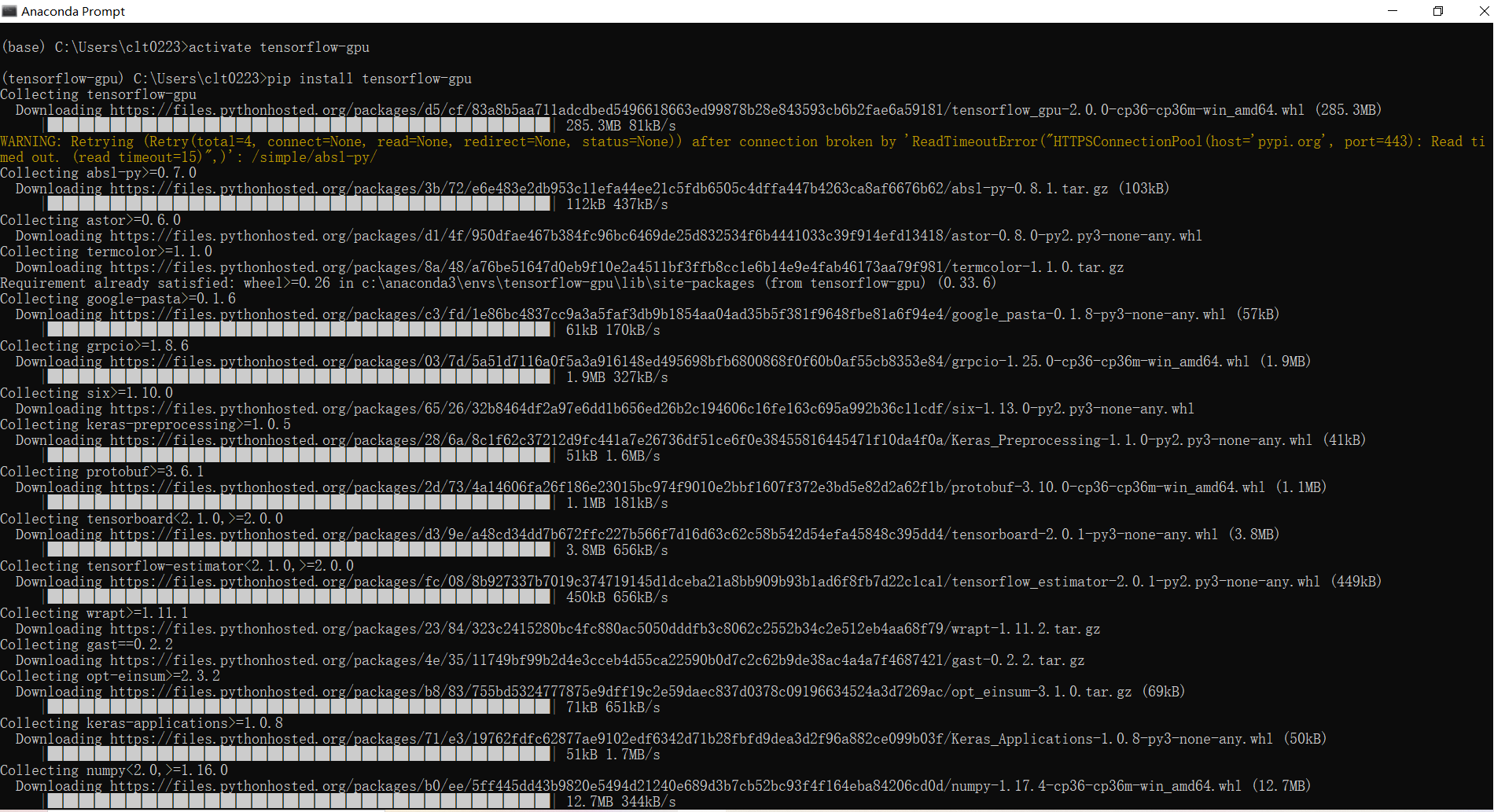Click the progress bar beside "112kB 437kB/s"
The height and width of the screenshot is (812, 1494).
pyautogui.click(x=299, y=204)
